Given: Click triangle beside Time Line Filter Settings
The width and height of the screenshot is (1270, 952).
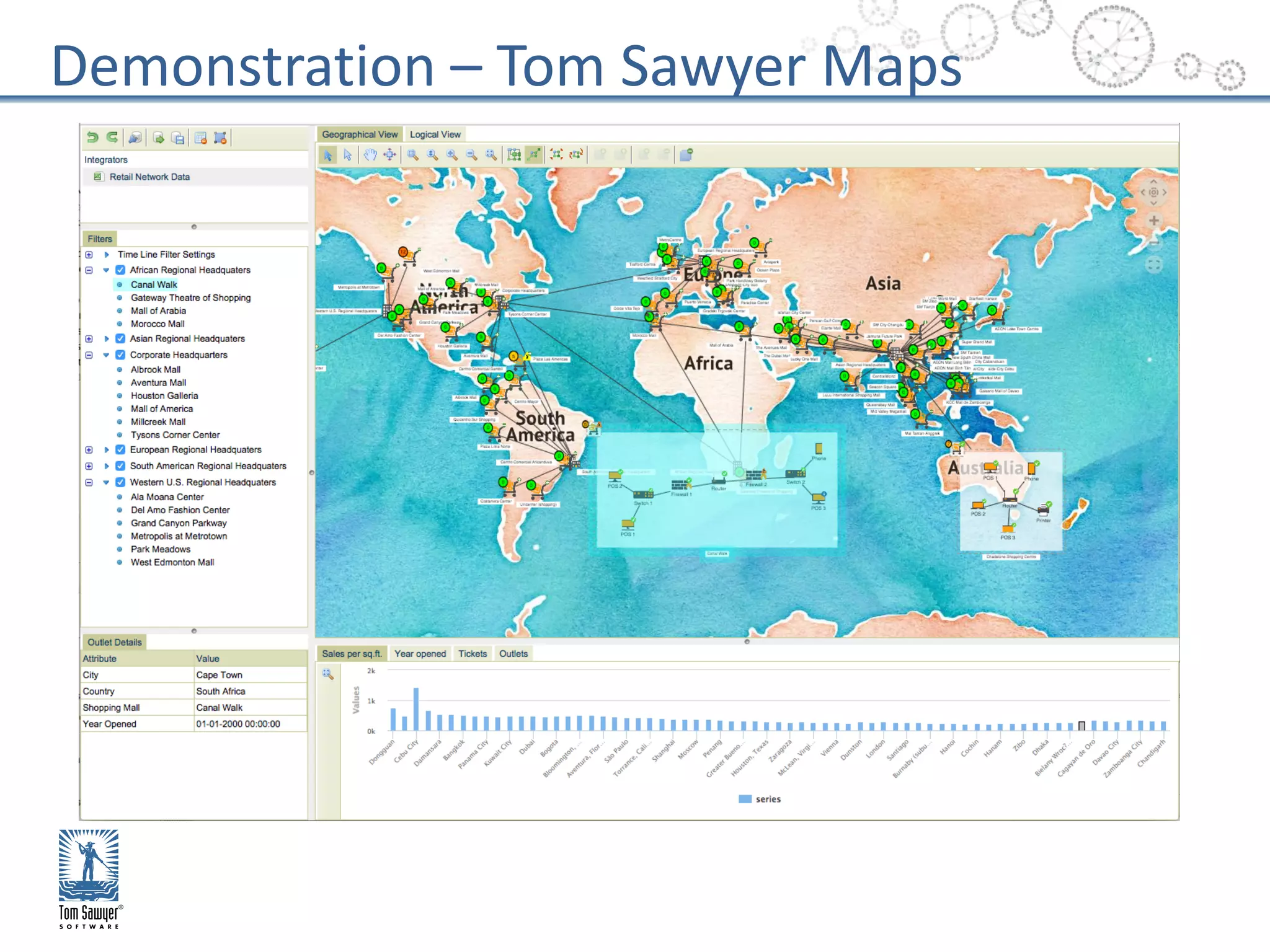Looking at the screenshot, I should [107, 255].
